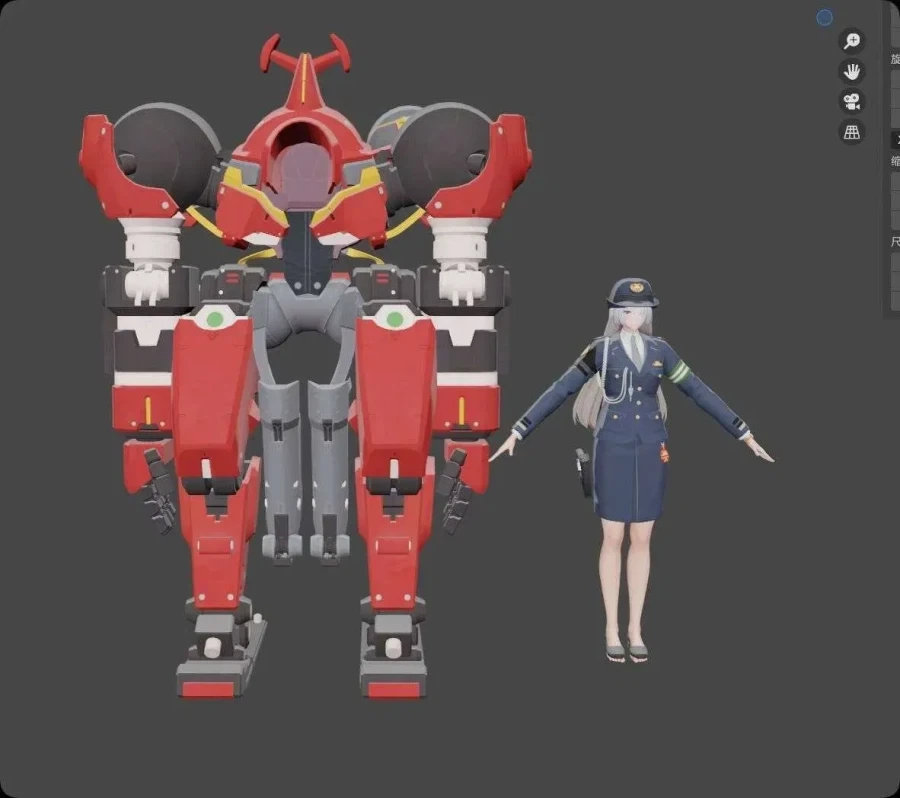
Task: Select the red mech robot model
Action: (x=304, y=367)
